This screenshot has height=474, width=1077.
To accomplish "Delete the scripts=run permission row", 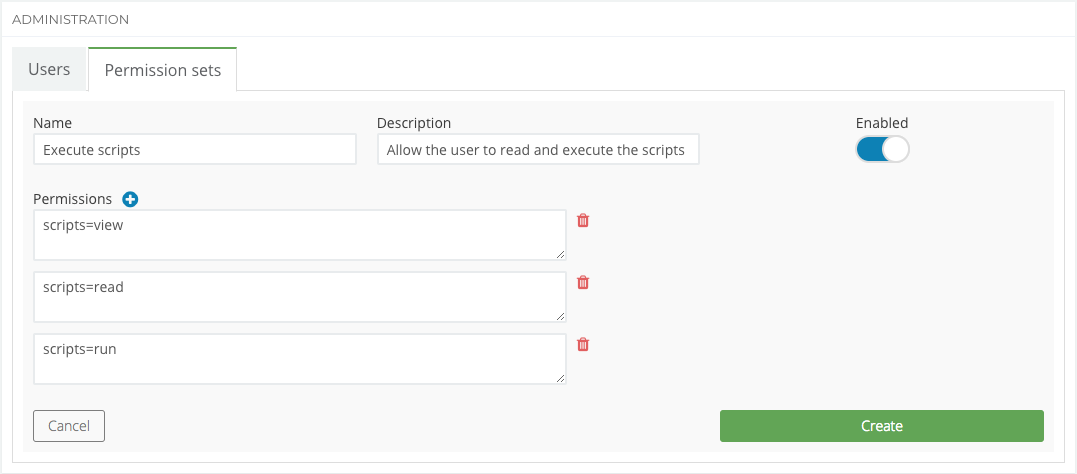I will click(x=583, y=344).
